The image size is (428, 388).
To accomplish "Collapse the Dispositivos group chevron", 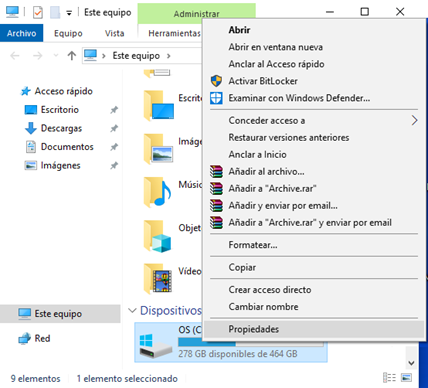I will pyautogui.click(x=132, y=311).
